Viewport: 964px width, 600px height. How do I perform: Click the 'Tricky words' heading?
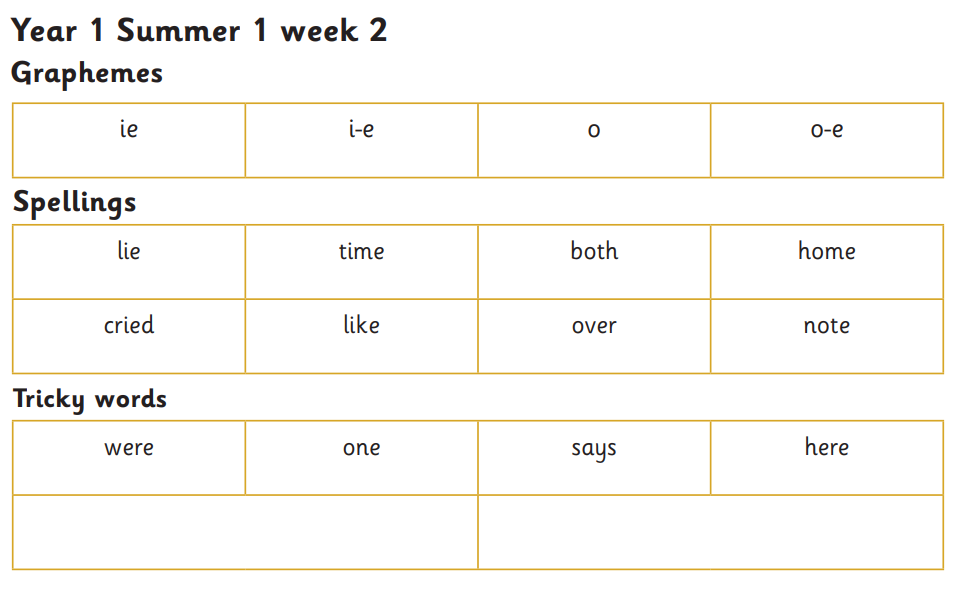[x=90, y=400]
